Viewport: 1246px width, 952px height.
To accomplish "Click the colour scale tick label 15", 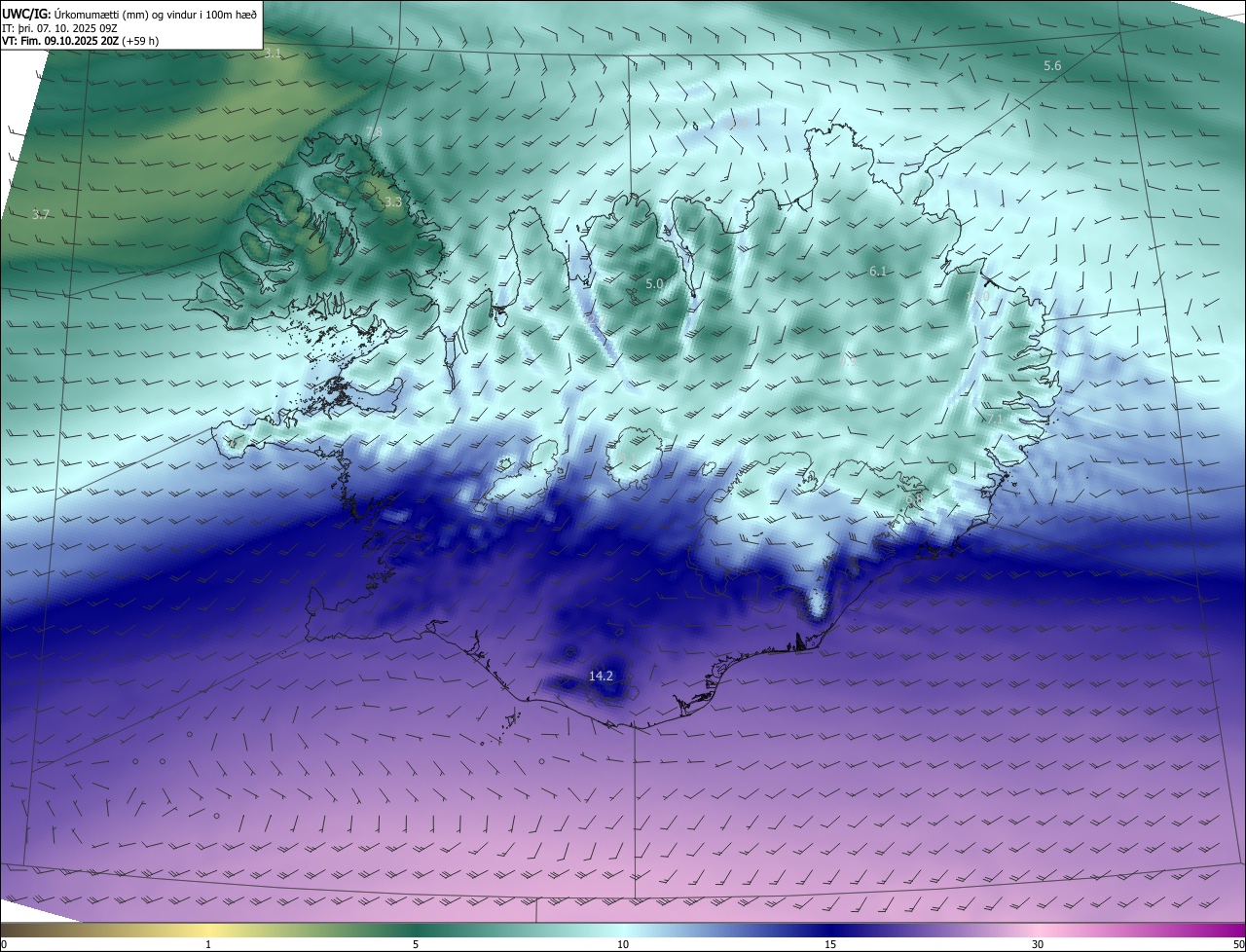I will [830, 944].
